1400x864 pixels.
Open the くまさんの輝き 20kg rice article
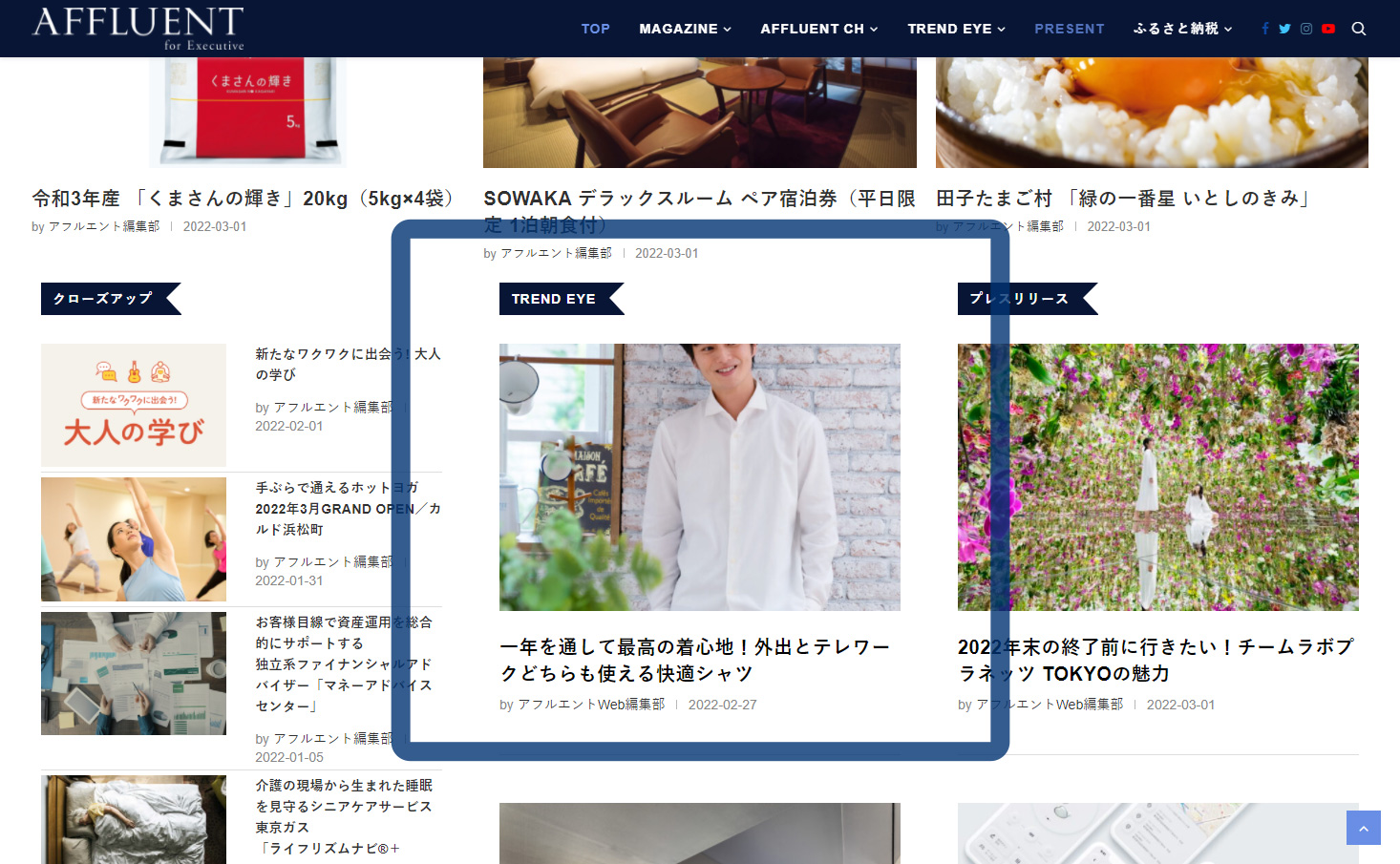[x=244, y=199]
